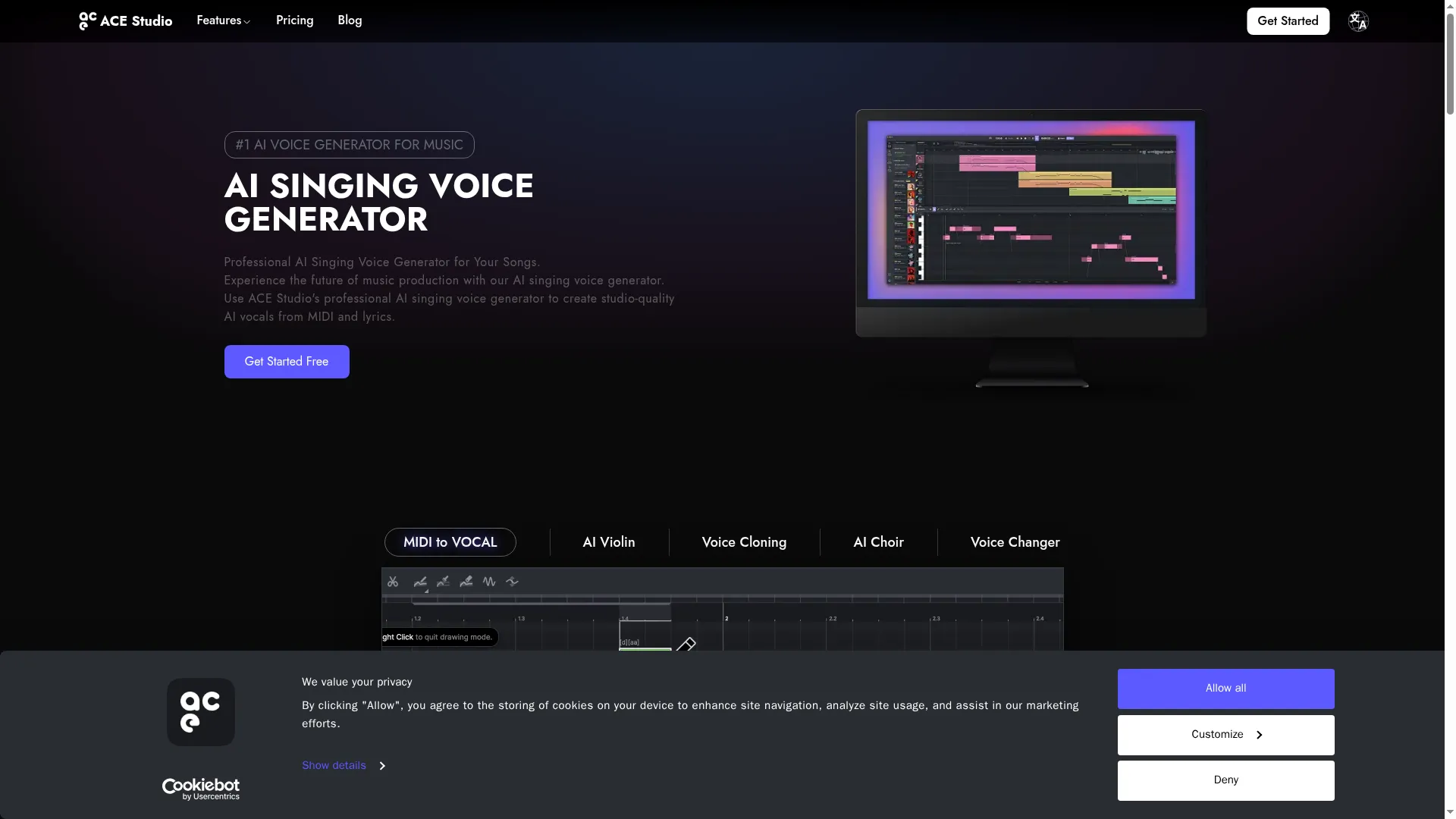Viewport: 1456px width, 819px height.
Task: Select the pitch curve draw pen tool
Action: (x=420, y=582)
